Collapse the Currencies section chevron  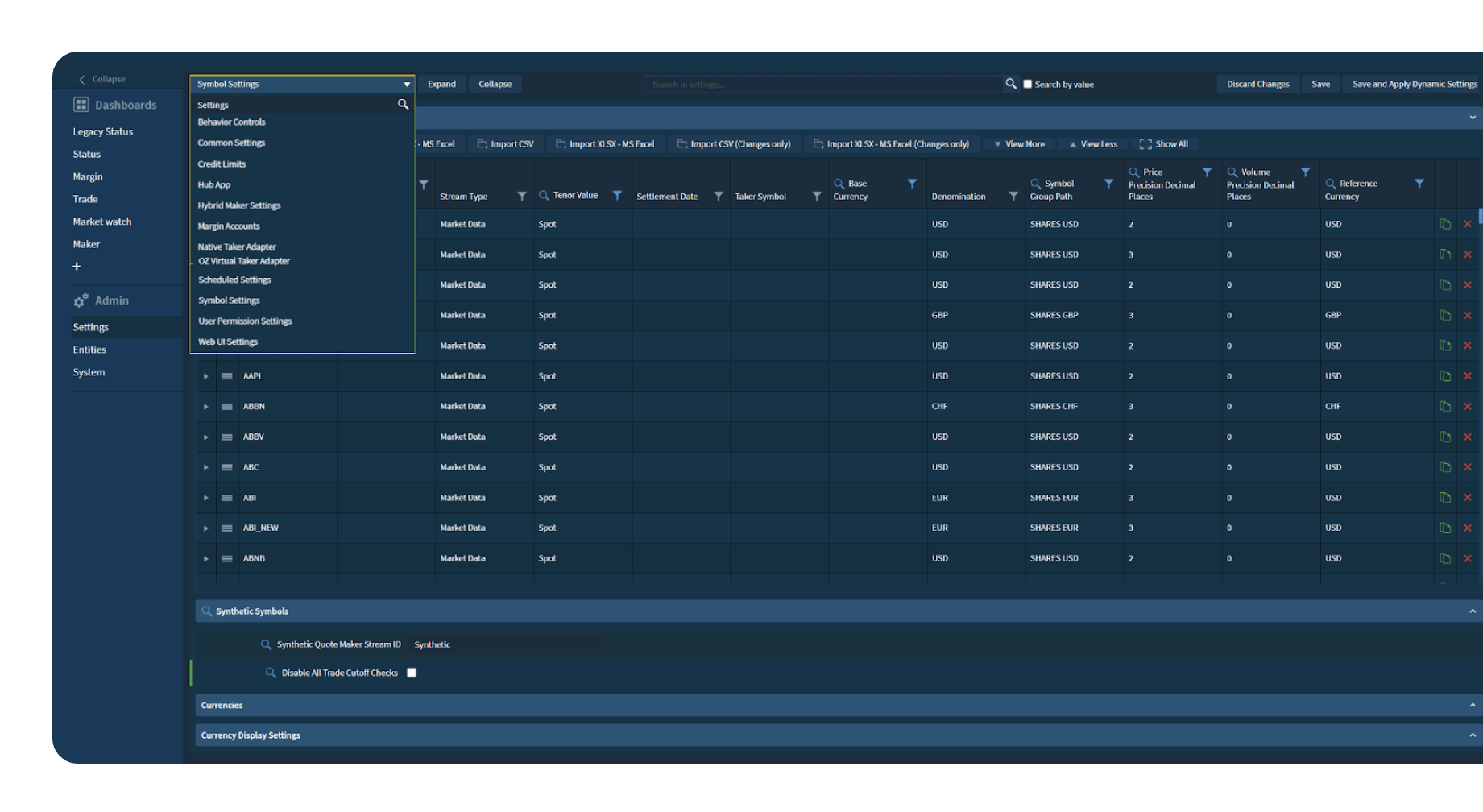coord(1473,705)
